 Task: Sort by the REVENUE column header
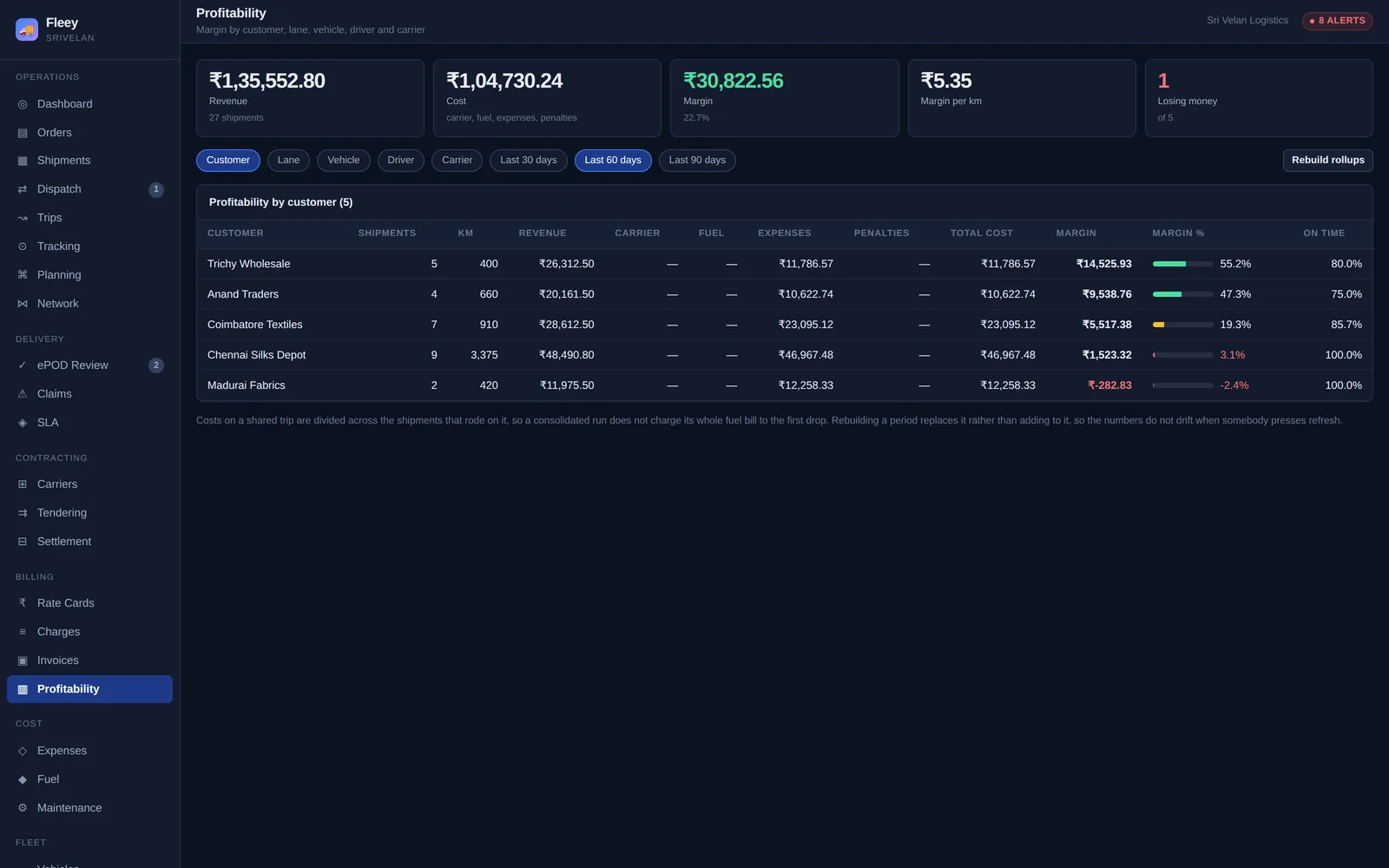tap(543, 233)
